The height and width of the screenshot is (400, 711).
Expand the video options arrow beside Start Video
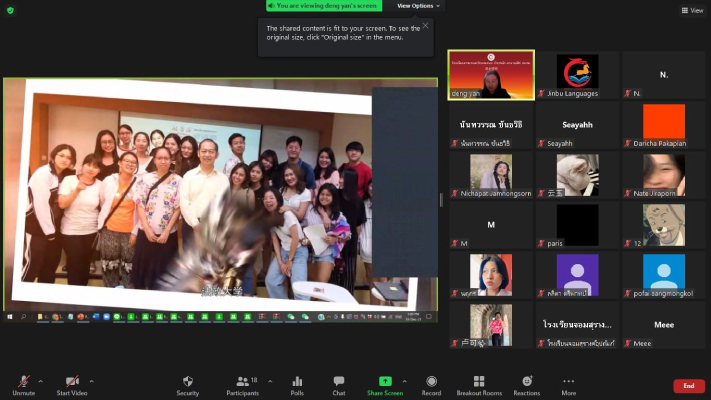coord(92,381)
